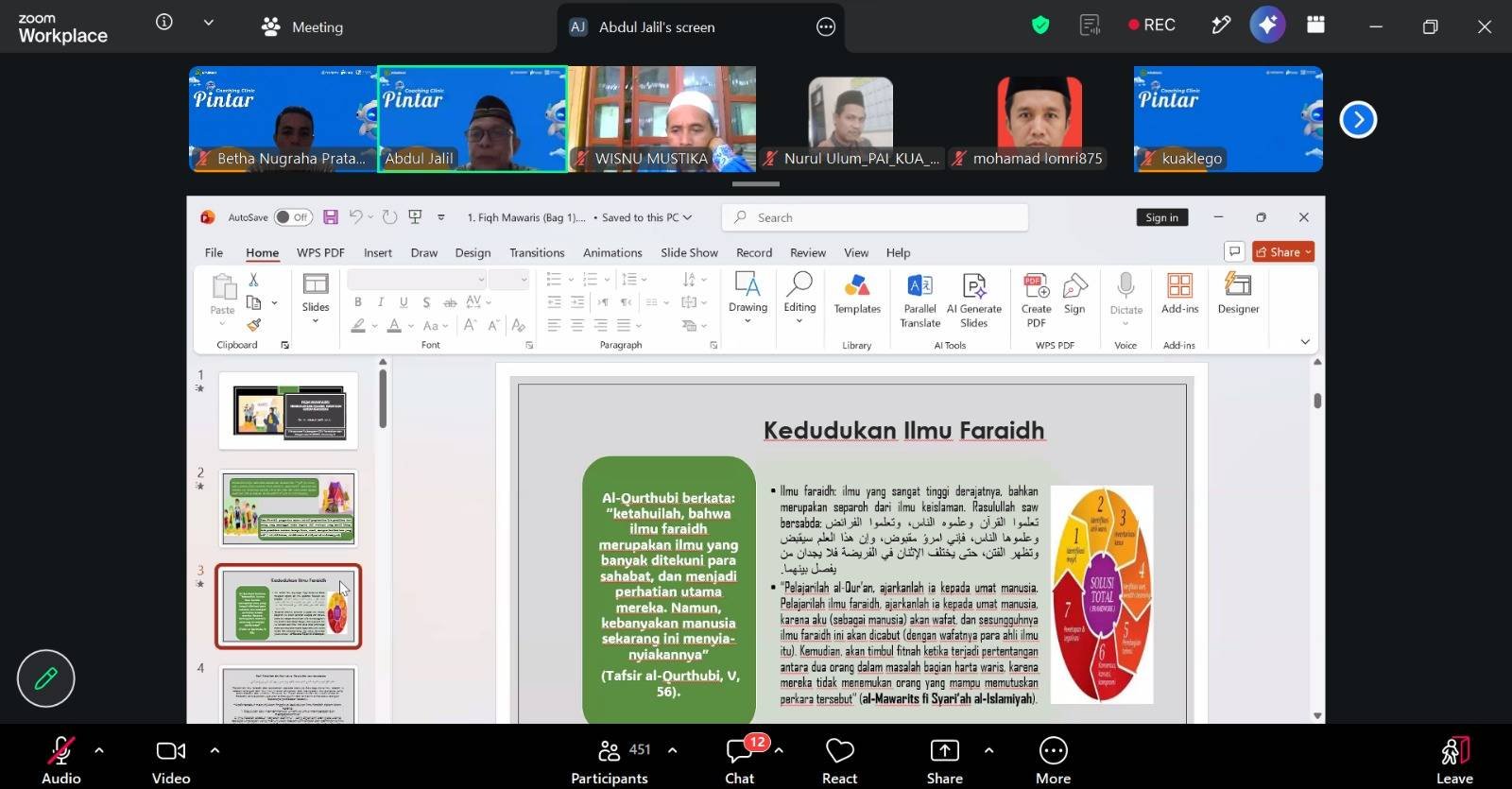Expand audio options caret
This screenshot has width=1512, height=789.
[x=99, y=750]
